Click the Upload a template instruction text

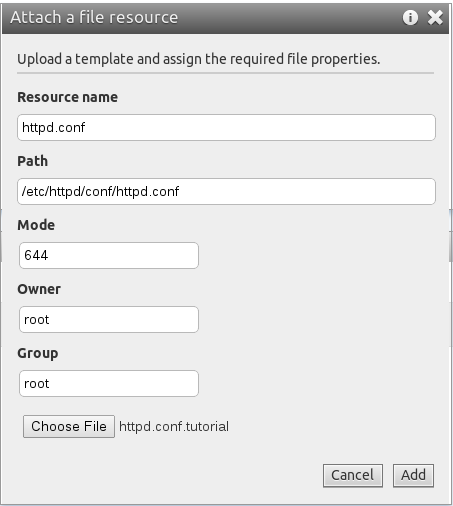coord(199,59)
